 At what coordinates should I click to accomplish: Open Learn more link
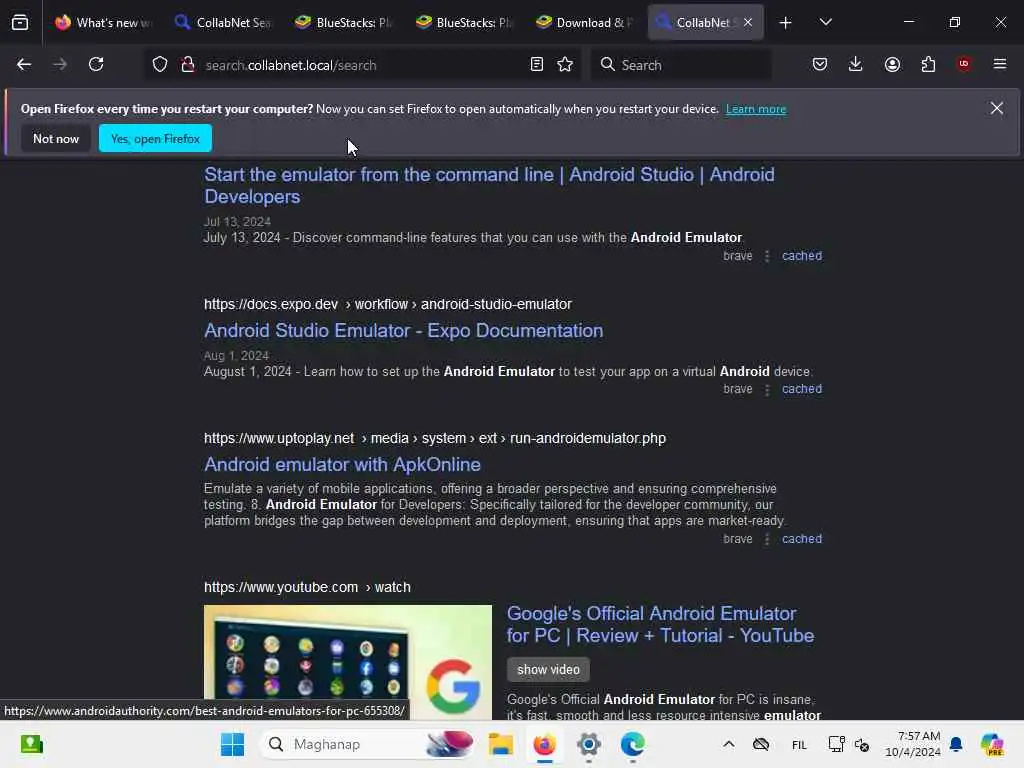click(756, 109)
